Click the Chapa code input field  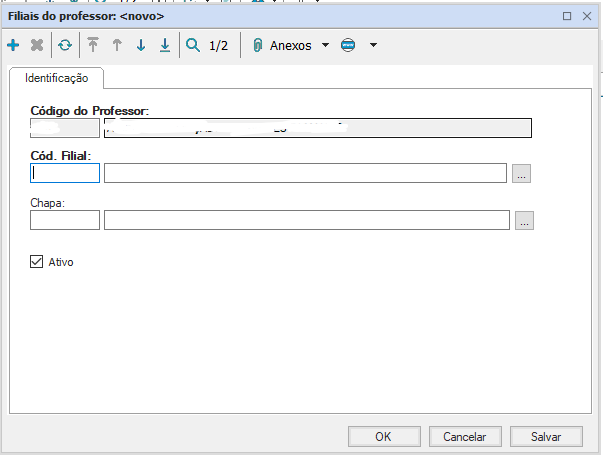(x=65, y=220)
